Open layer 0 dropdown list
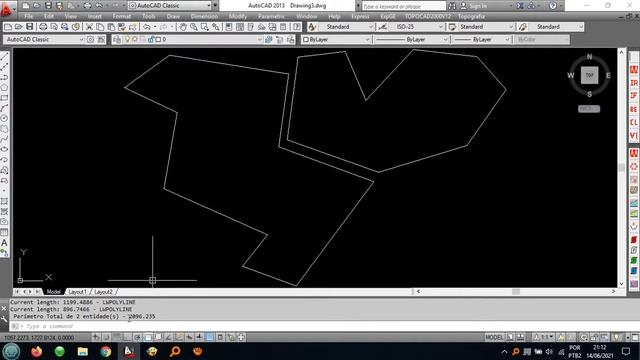The height and width of the screenshot is (360, 640). pos(260,40)
